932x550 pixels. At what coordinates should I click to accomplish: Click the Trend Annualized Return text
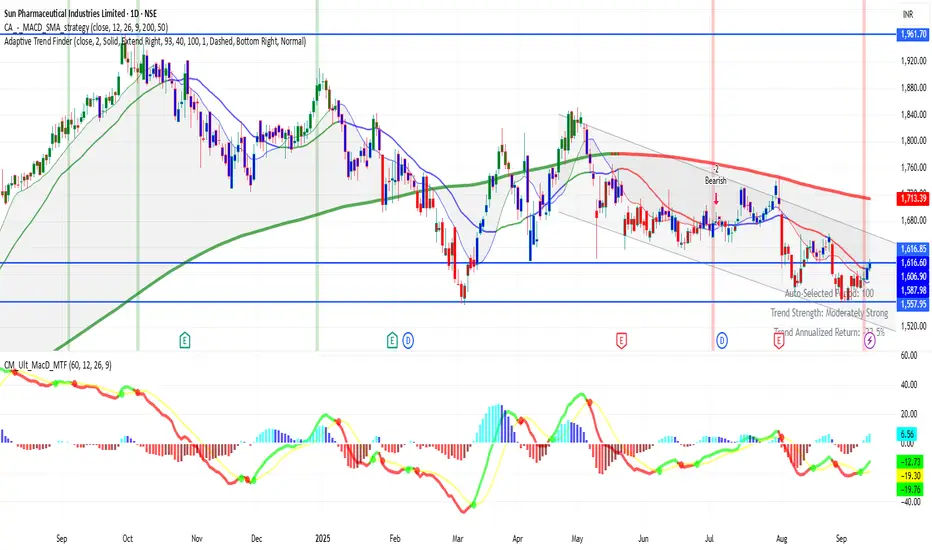pyautogui.click(x=829, y=332)
